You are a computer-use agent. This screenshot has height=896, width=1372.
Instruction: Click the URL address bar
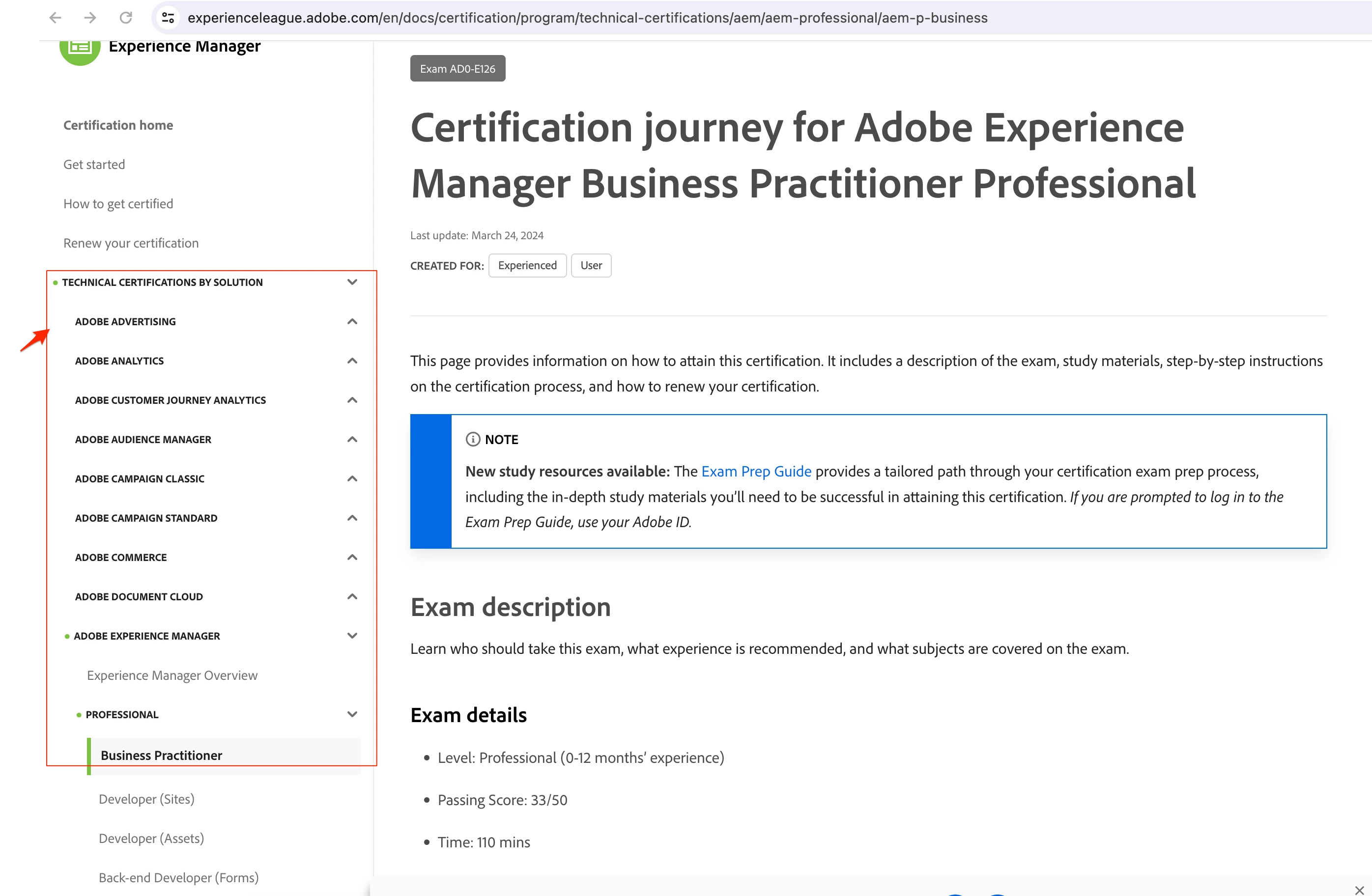[587, 18]
